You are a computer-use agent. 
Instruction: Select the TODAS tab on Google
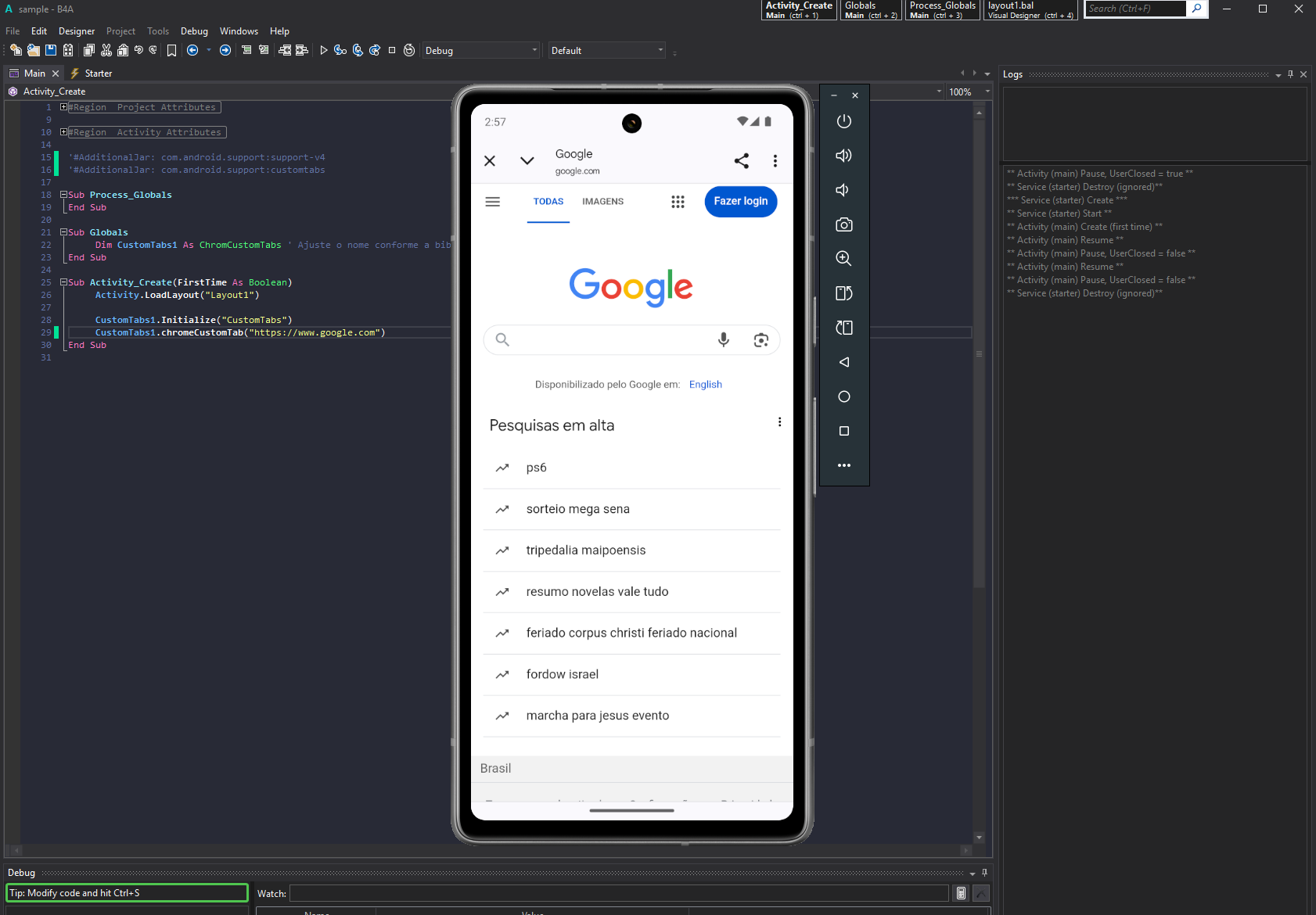(548, 202)
